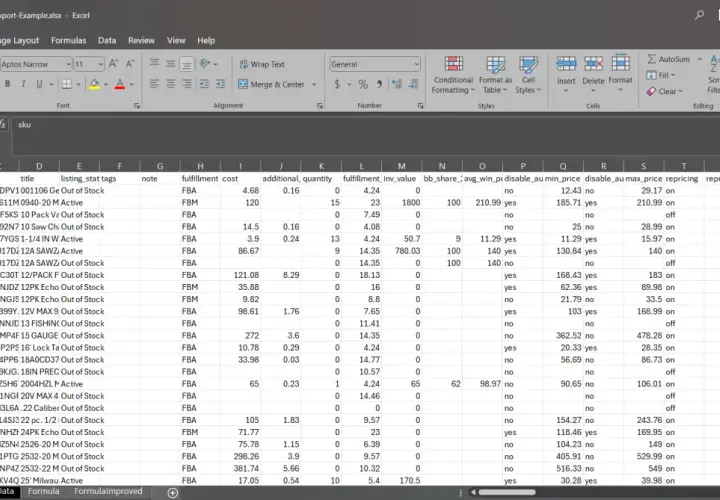720x500 pixels.
Task: Align text right
Action: [x=186, y=84]
